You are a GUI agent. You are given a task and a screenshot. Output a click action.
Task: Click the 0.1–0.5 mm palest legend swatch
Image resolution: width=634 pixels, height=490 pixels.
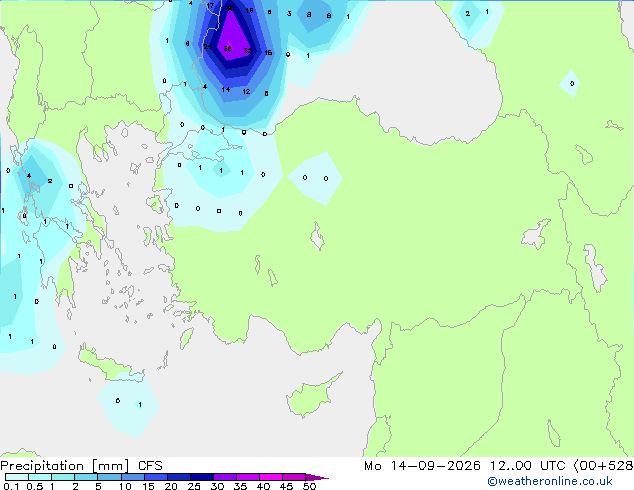tap(17, 477)
